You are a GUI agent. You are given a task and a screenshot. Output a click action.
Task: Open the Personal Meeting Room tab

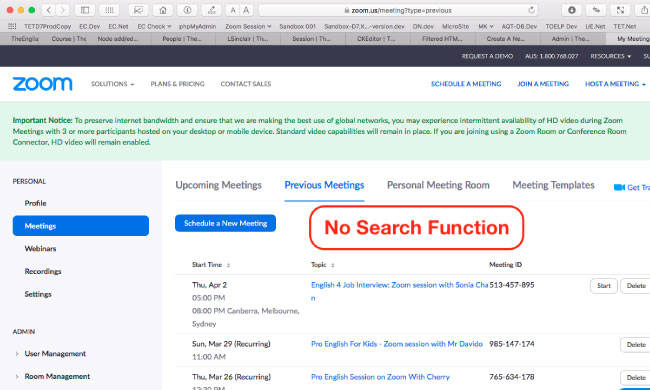point(438,185)
